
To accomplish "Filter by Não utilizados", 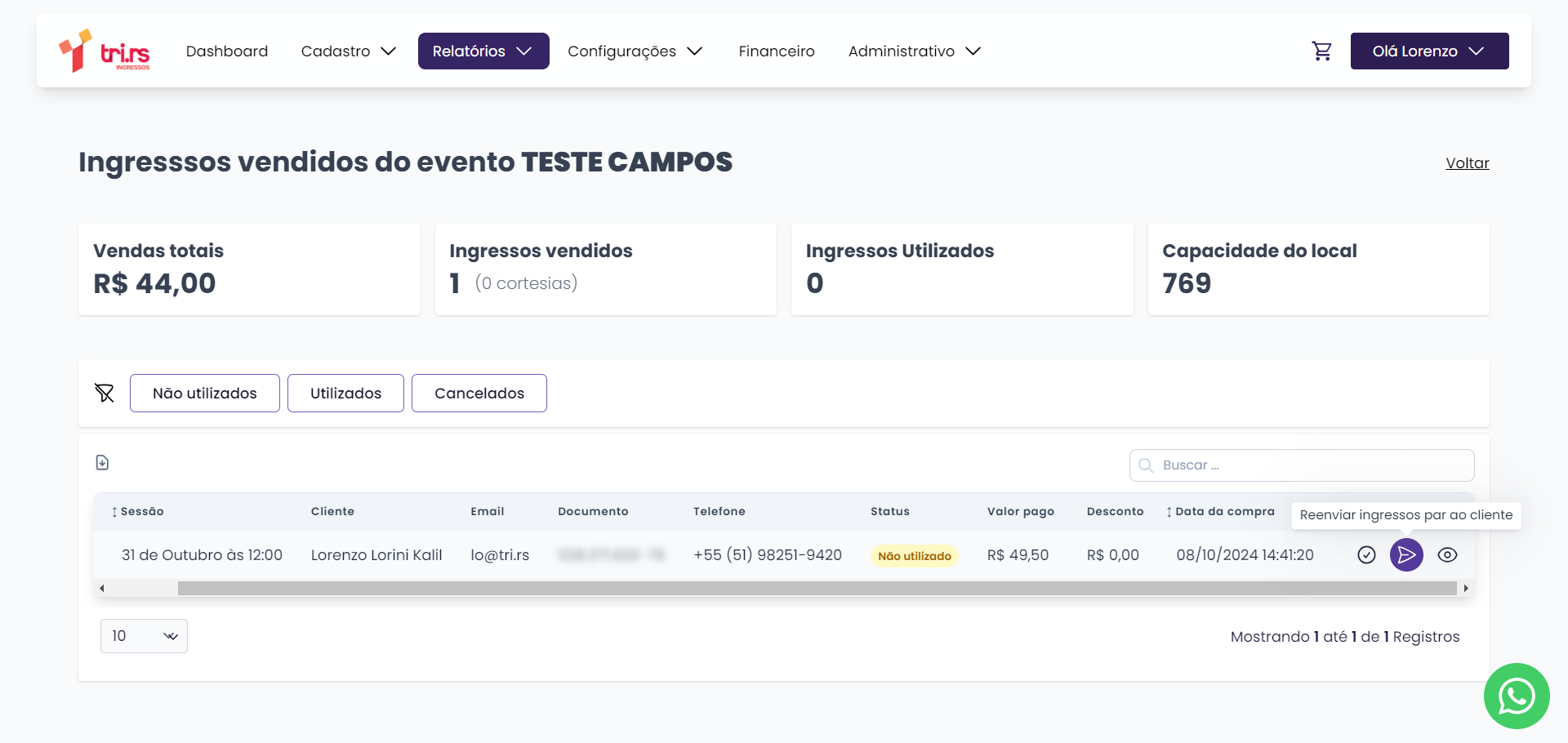I will coord(205,394).
